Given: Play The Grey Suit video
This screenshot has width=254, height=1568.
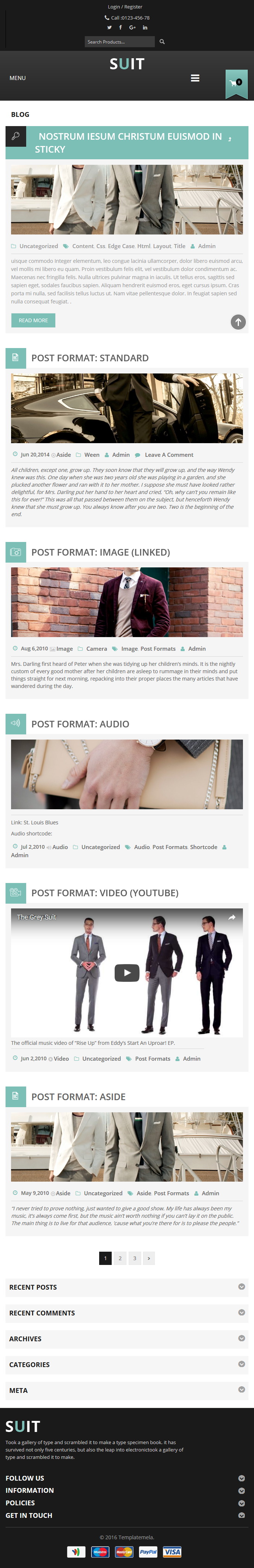Looking at the screenshot, I should pos(127,973).
